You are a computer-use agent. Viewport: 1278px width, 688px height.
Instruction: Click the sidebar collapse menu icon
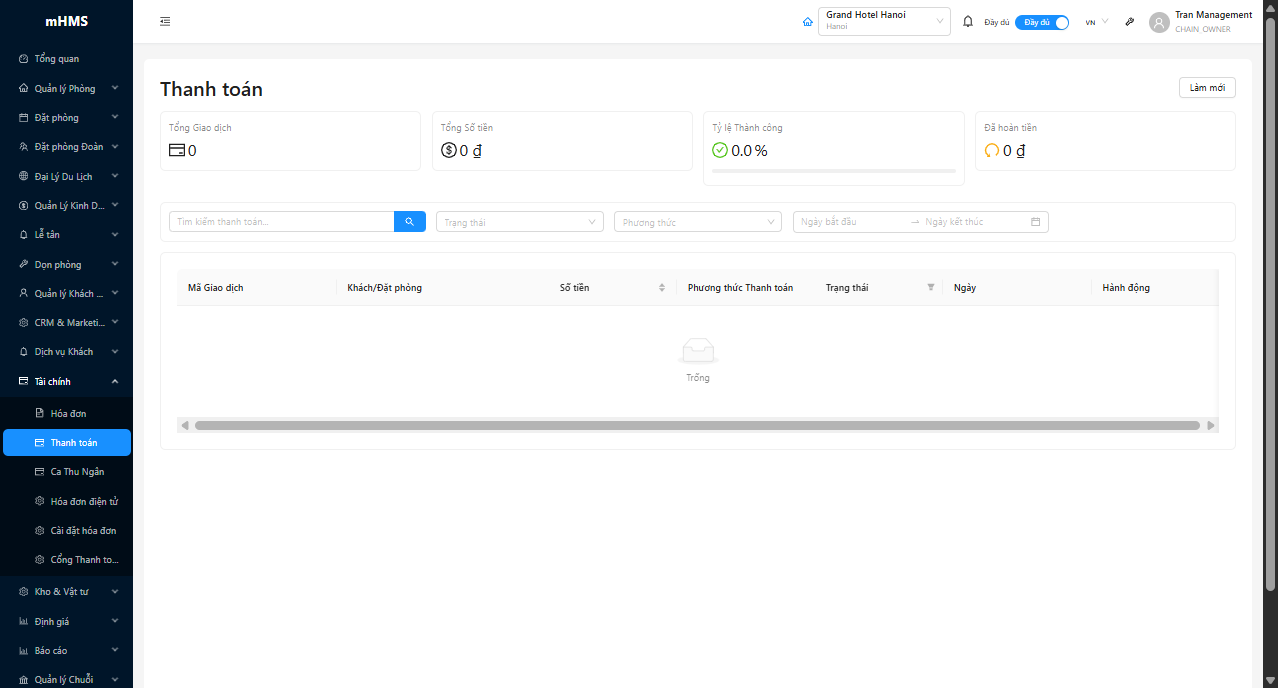(165, 22)
